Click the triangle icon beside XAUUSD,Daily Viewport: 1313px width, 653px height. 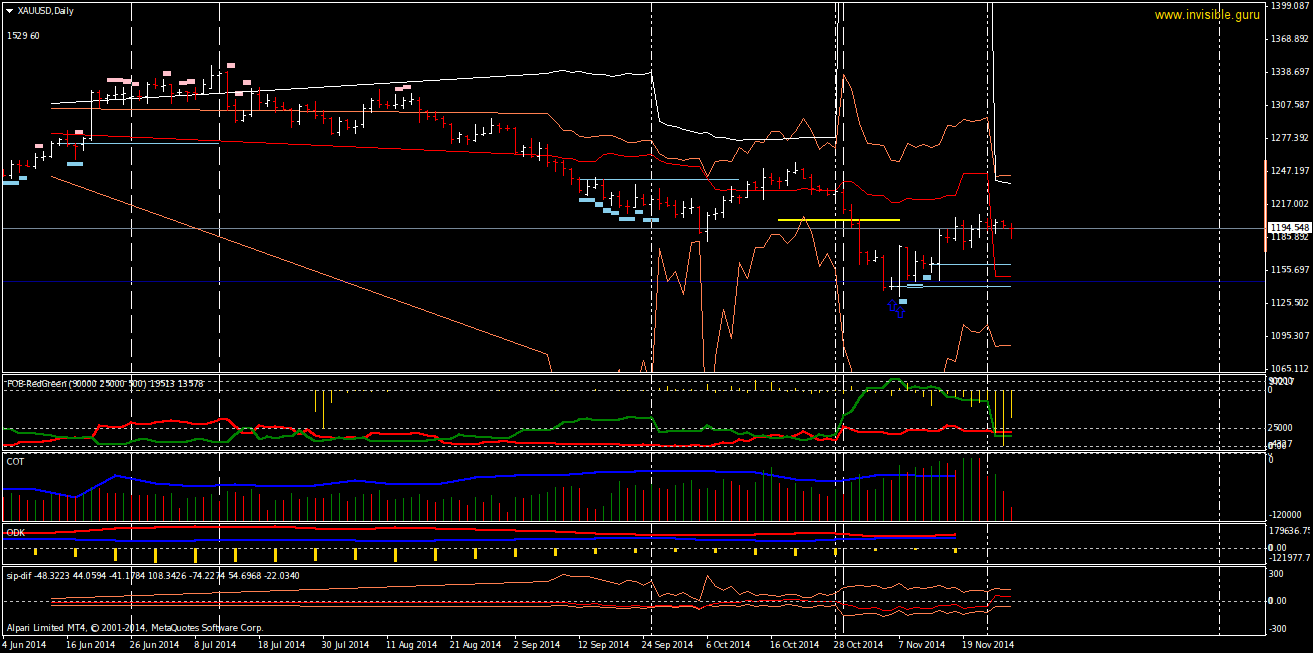coord(9,10)
